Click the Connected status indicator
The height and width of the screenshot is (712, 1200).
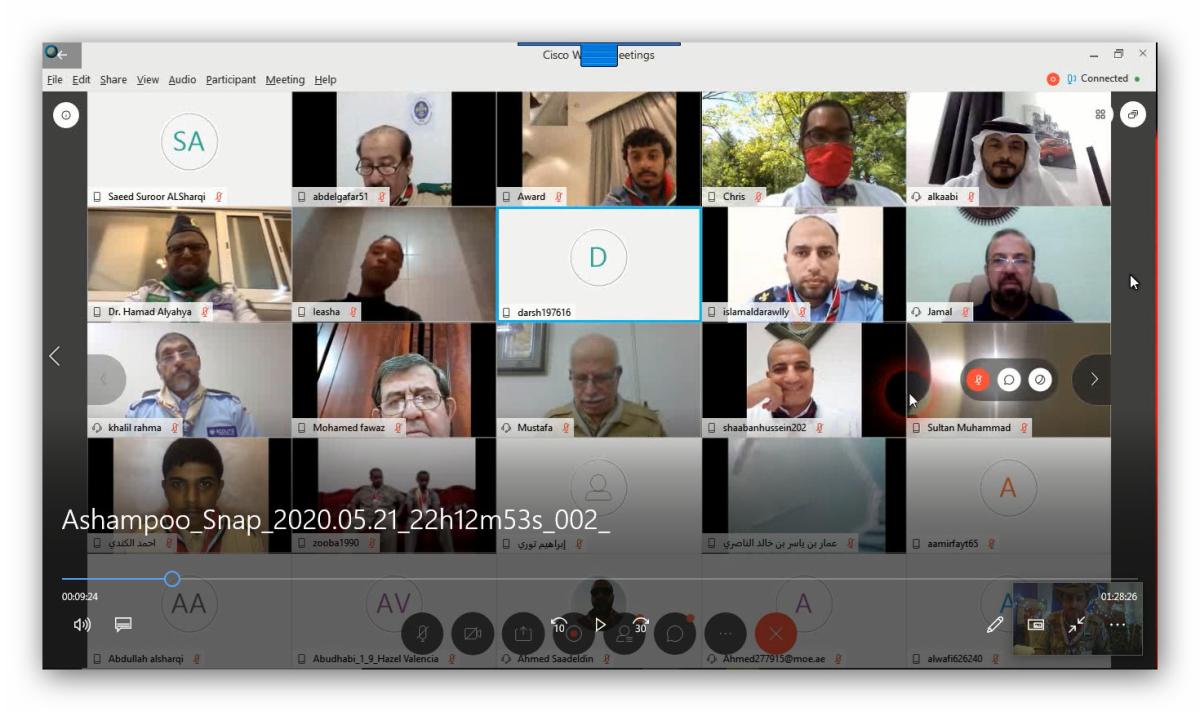tap(1103, 79)
